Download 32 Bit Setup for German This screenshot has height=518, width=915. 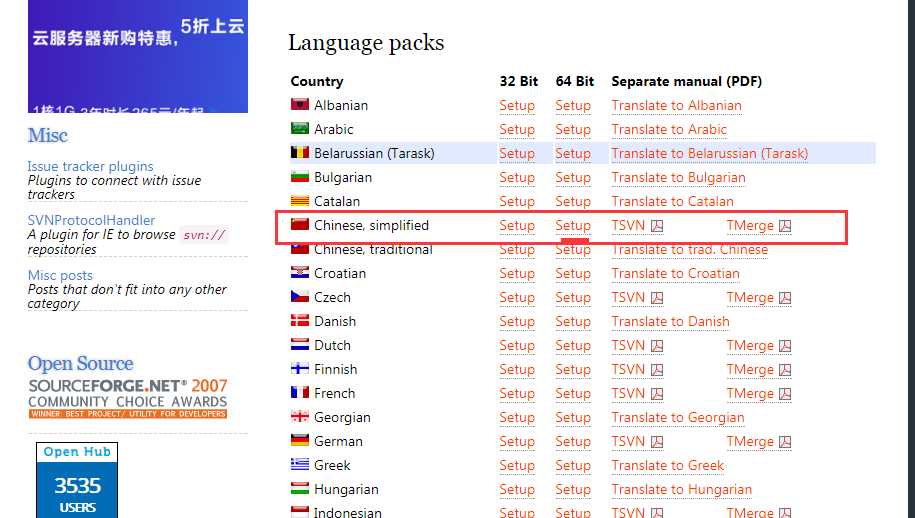point(516,441)
